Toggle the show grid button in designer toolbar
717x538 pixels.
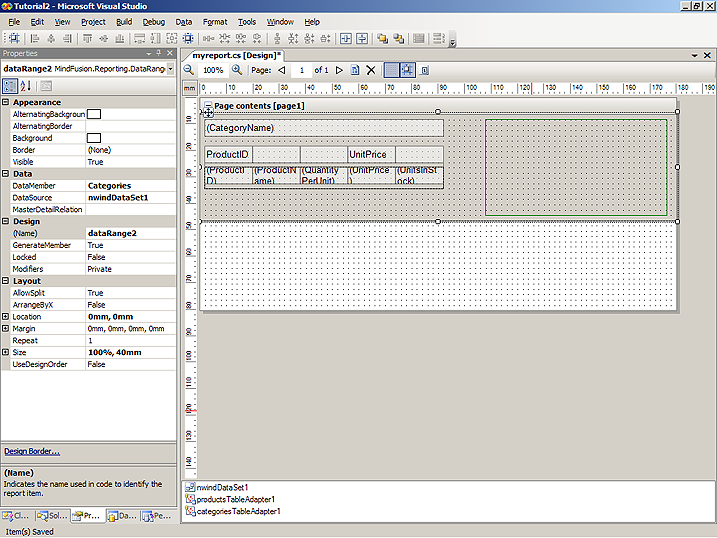click(x=391, y=70)
